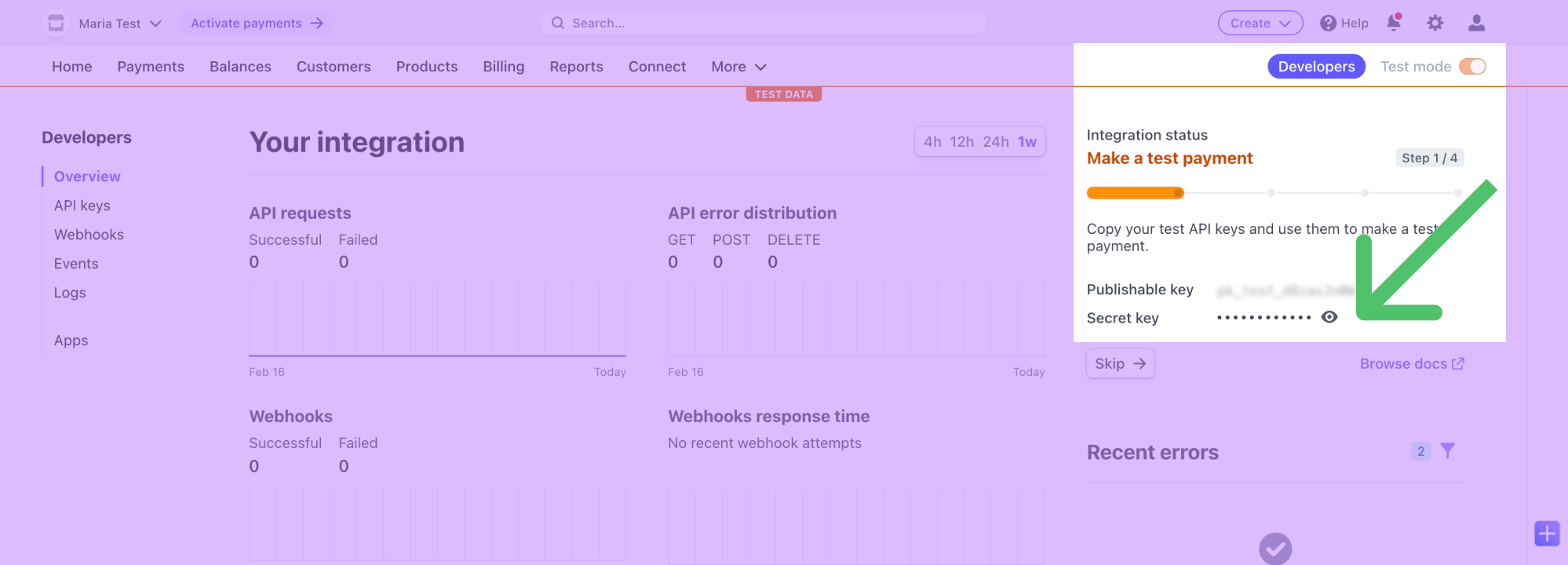Open the Create dropdown button
The image size is (1568, 565).
point(1260,24)
